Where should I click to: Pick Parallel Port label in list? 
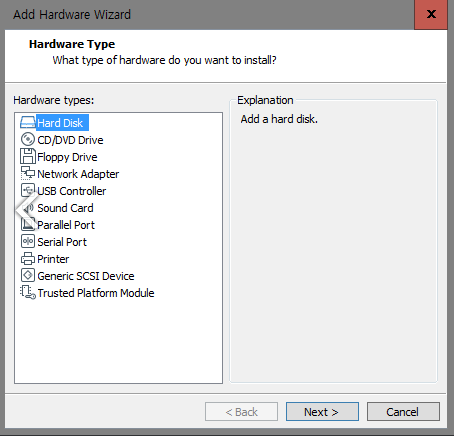tap(66, 225)
